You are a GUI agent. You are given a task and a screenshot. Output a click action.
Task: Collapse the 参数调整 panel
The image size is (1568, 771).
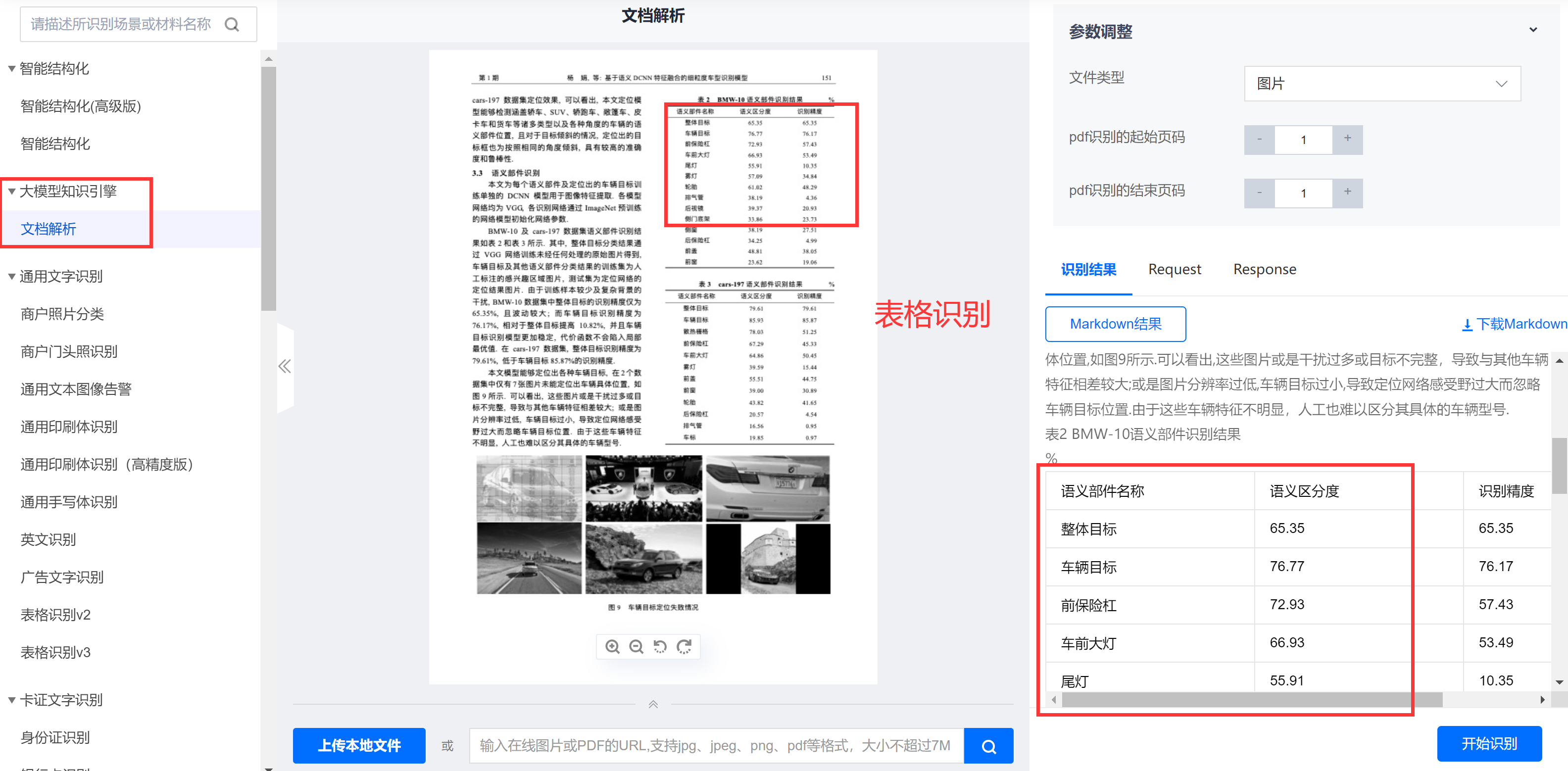coord(1533,30)
